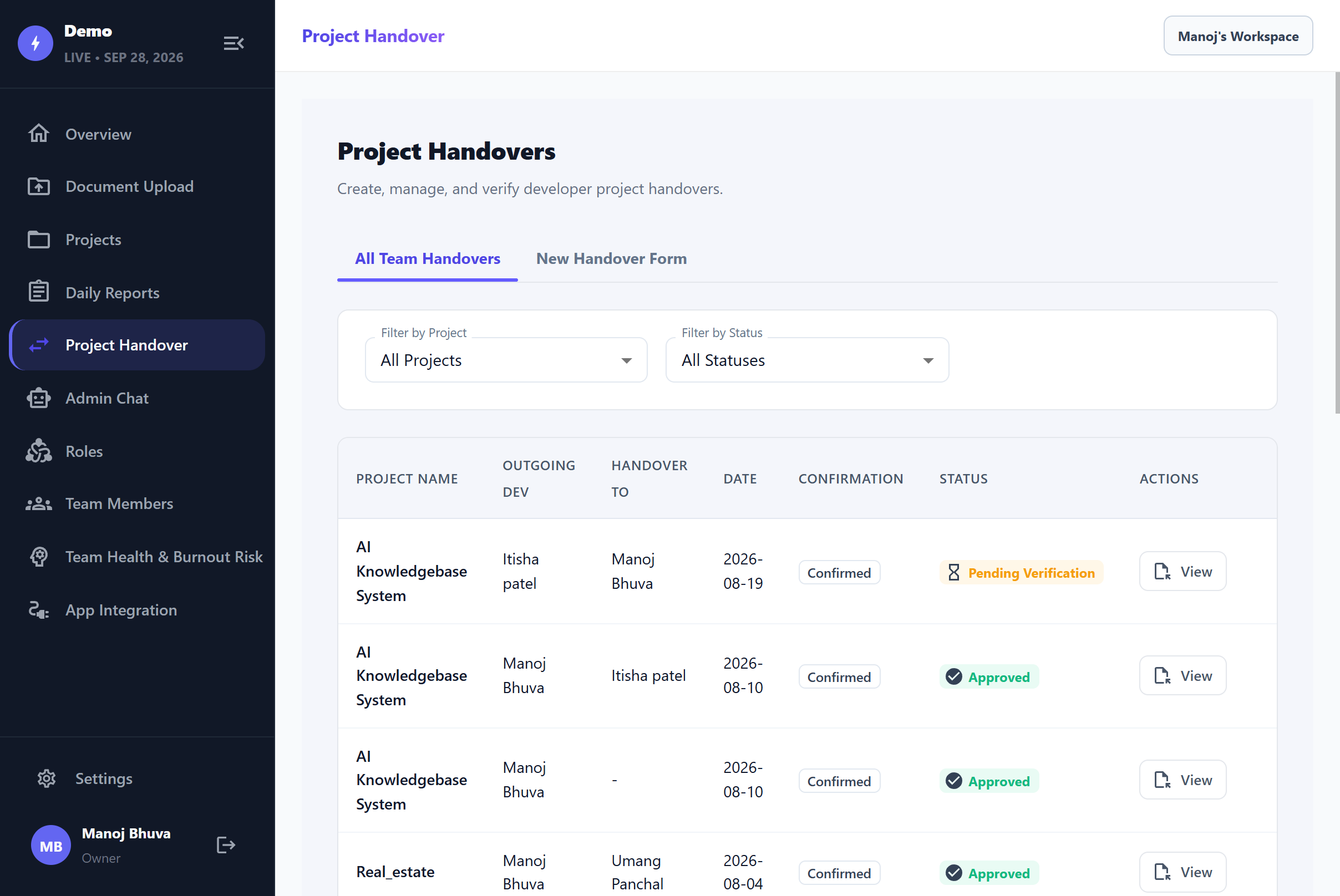Click the Daily Reports clipboard icon
The height and width of the screenshot is (896, 1340).
tap(39, 292)
